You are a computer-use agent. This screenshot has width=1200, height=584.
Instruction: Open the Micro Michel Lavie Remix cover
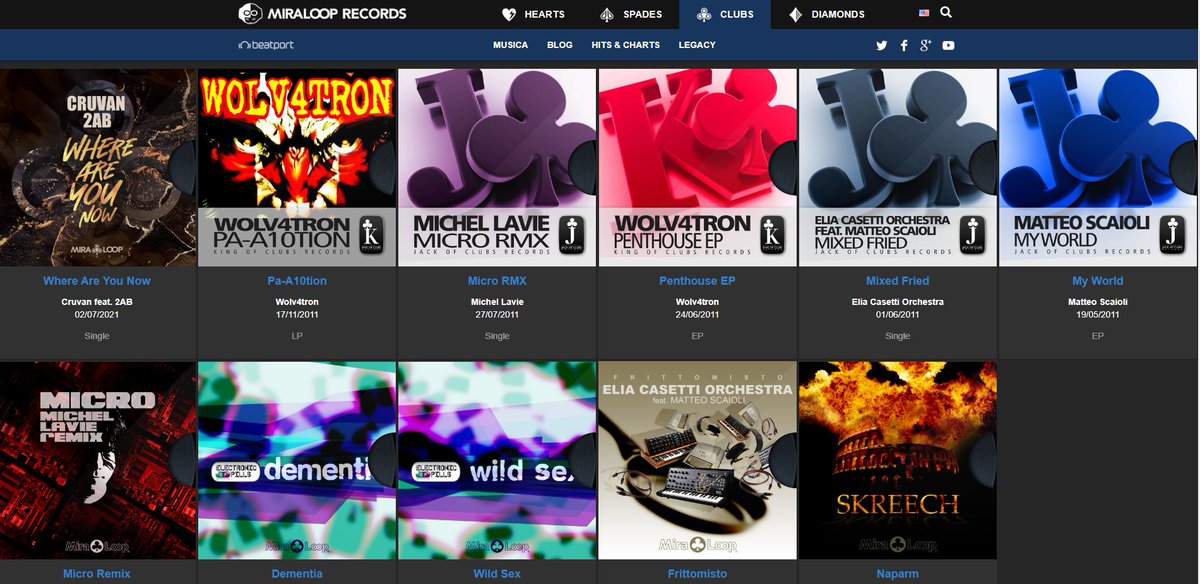point(98,460)
